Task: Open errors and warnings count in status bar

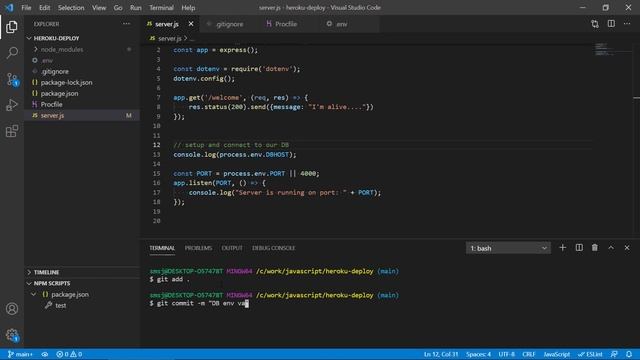Action: [x=69, y=354]
